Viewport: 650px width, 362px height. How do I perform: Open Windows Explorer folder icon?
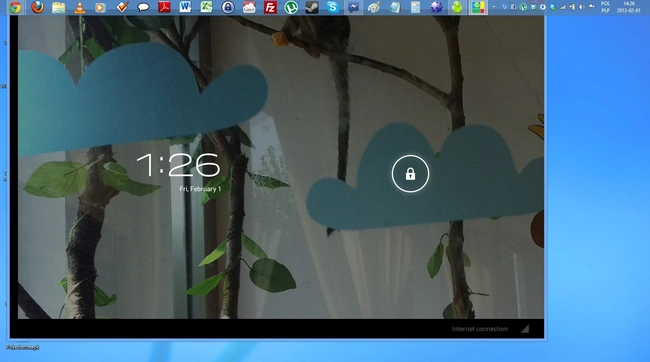pos(58,7)
